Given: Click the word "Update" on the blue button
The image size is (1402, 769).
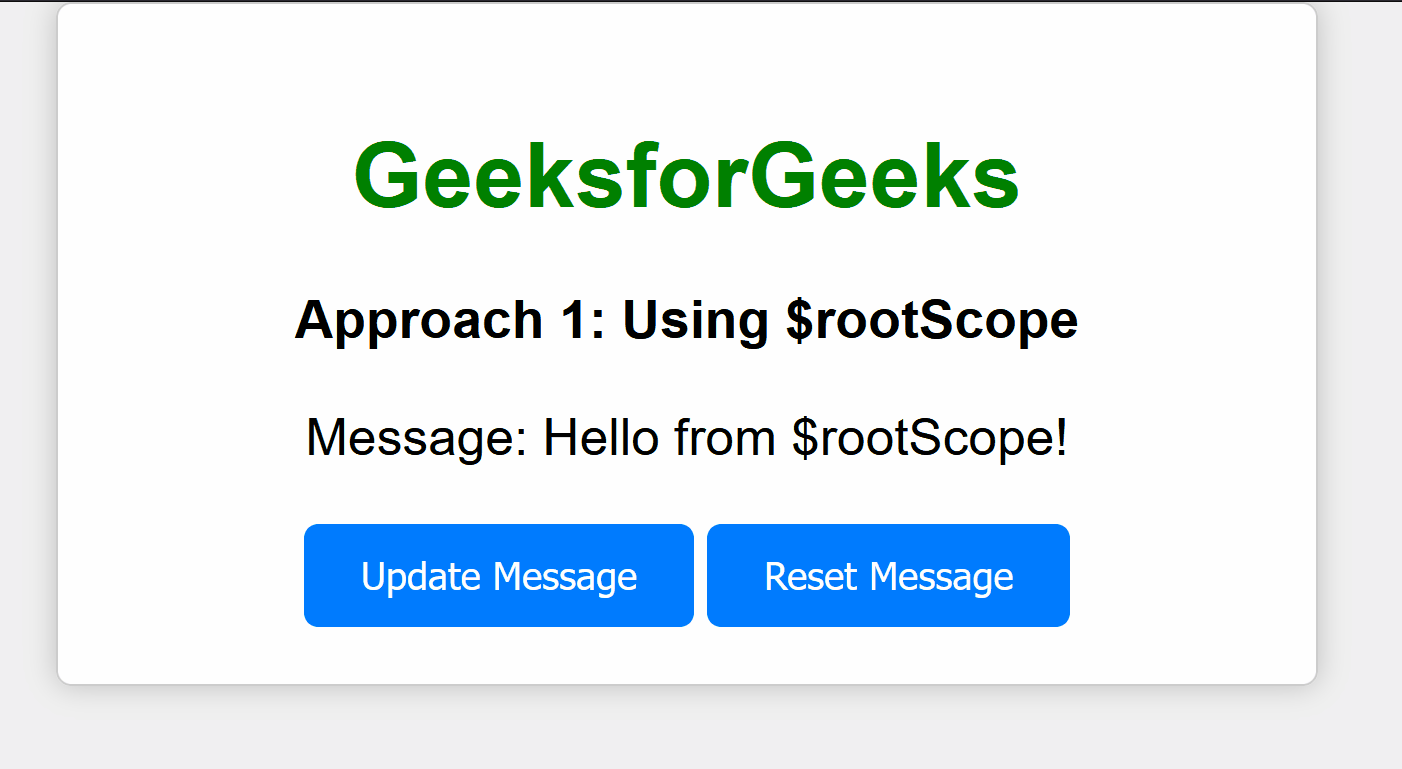Looking at the screenshot, I should pyautogui.click(x=421, y=577).
